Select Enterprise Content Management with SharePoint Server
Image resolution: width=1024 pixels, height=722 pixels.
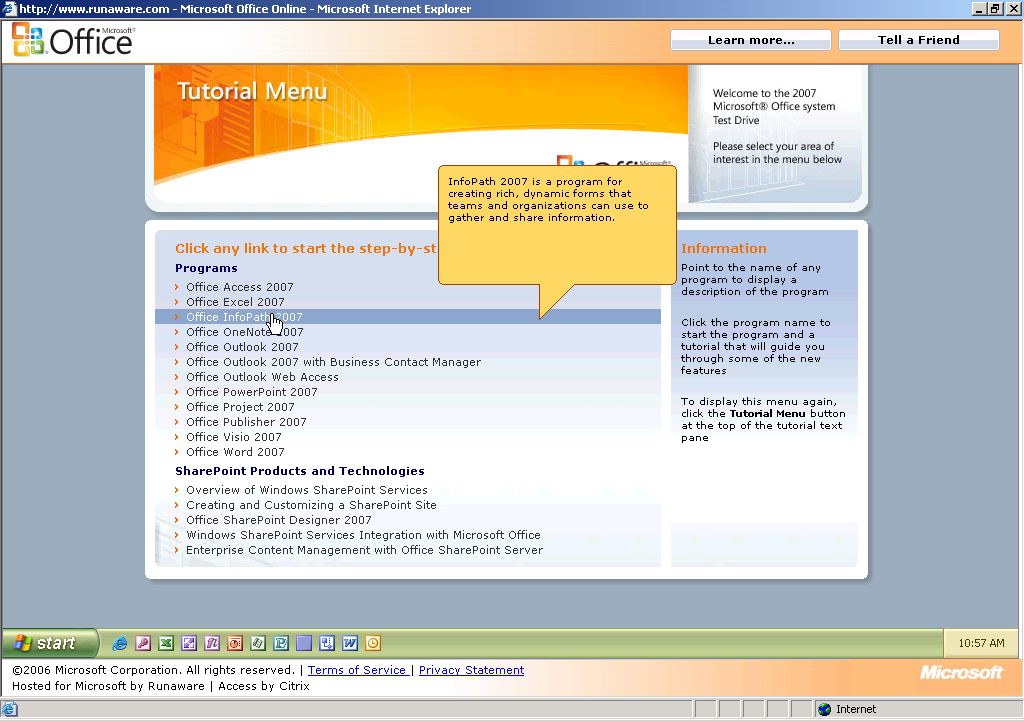tap(364, 550)
